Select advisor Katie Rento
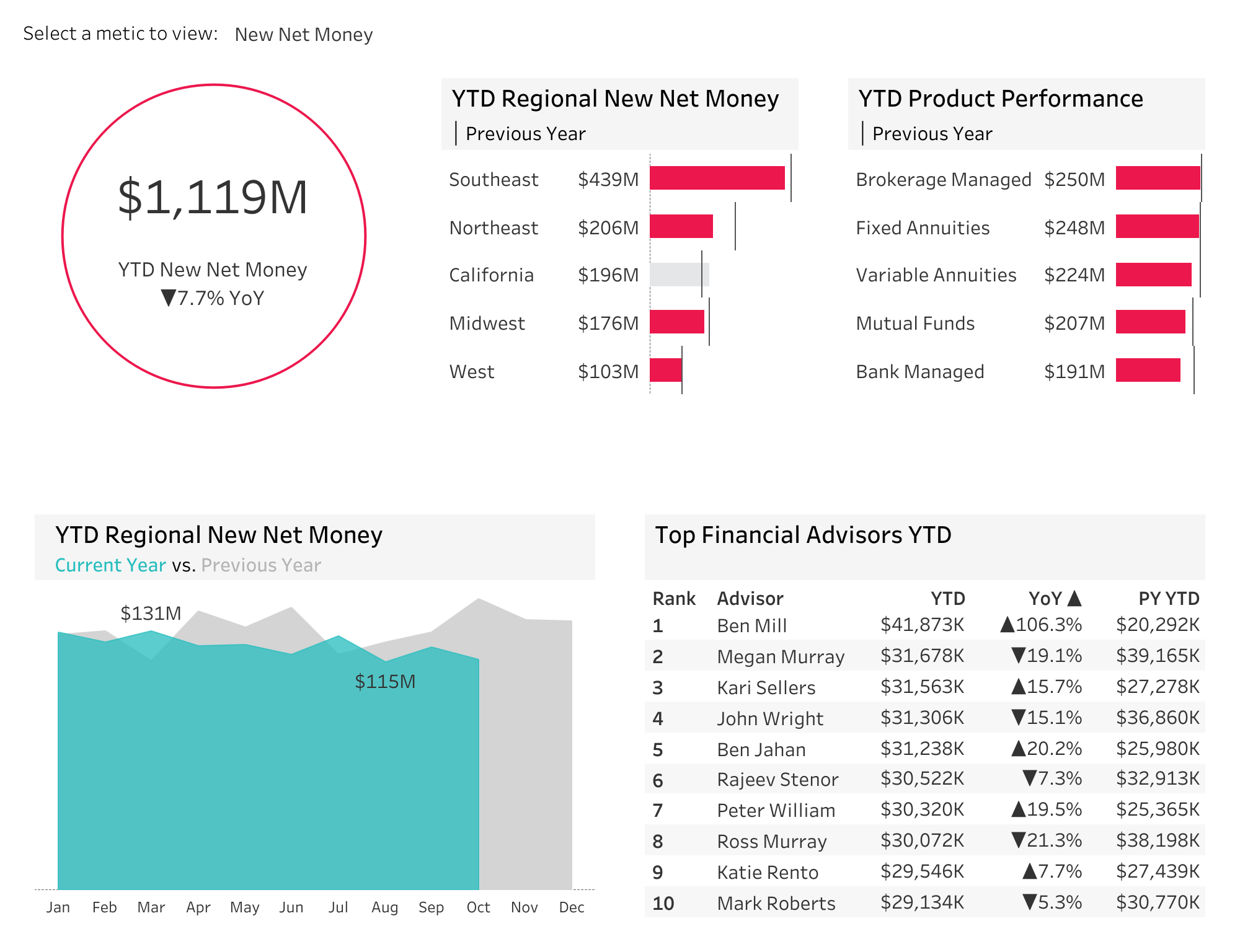 [768, 873]
